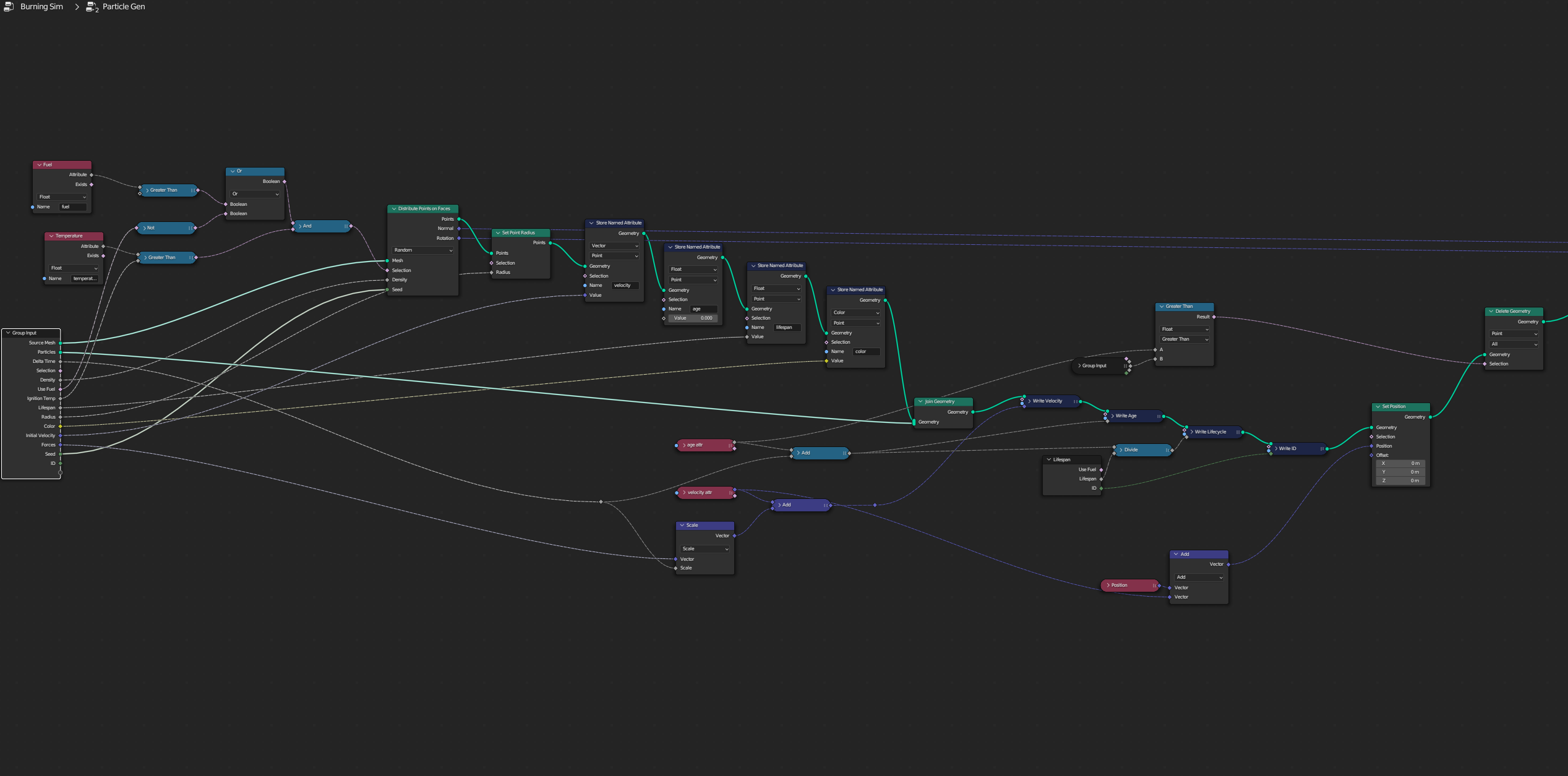This screenshot has height=776, width=1568.
Task: Click the Store Named Attribute header above velocity
Action: coord(615,223)
